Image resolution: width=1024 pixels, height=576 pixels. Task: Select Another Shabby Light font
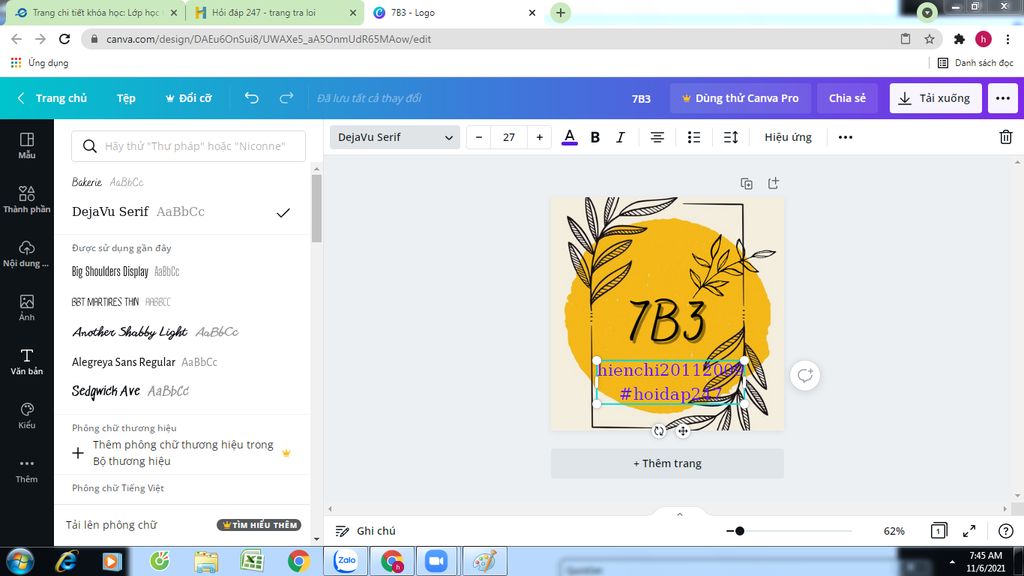[155, 332]
